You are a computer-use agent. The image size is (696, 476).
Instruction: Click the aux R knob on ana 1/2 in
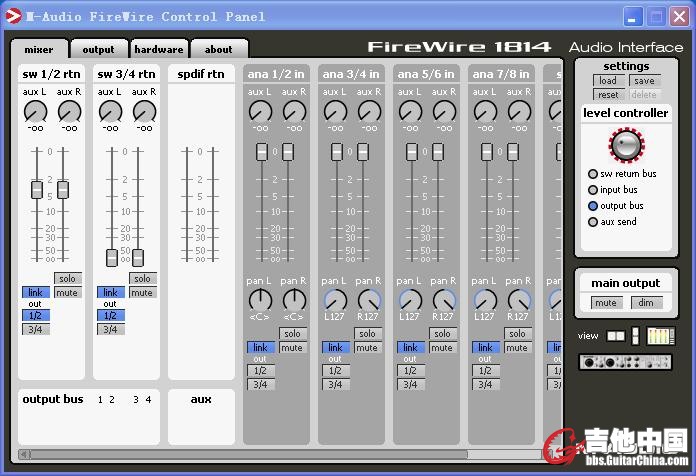click(294, 112)
